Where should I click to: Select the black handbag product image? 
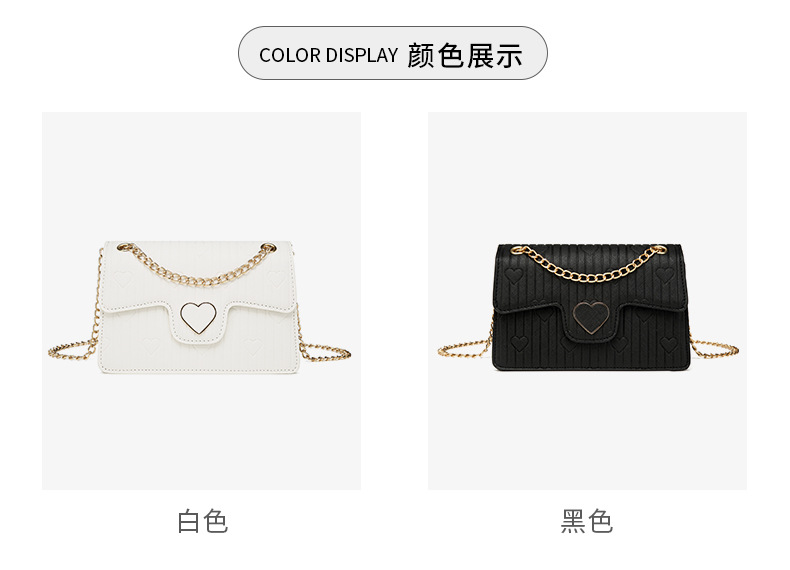click(587, 300)
